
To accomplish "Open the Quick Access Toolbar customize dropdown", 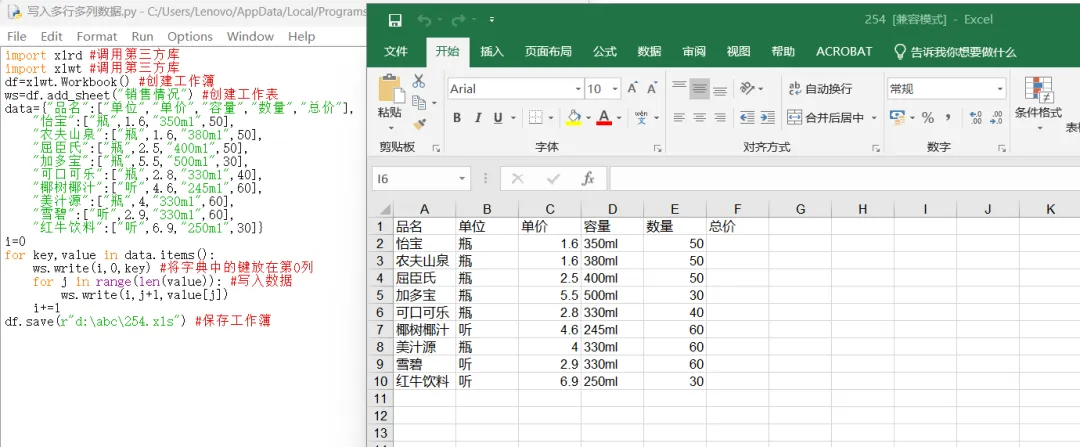I will [x=491, y=20].
